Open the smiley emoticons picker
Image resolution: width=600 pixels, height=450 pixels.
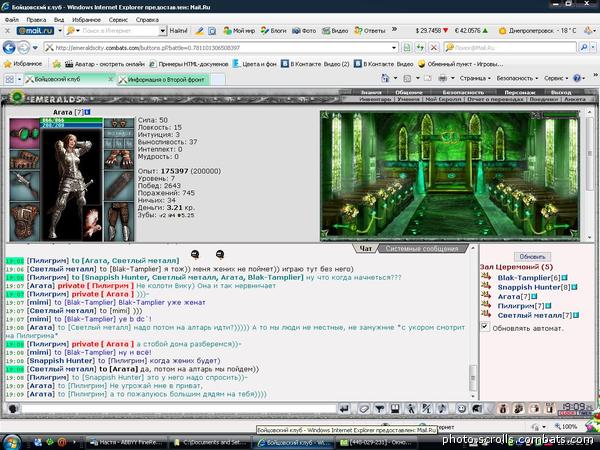pos(462,409)
